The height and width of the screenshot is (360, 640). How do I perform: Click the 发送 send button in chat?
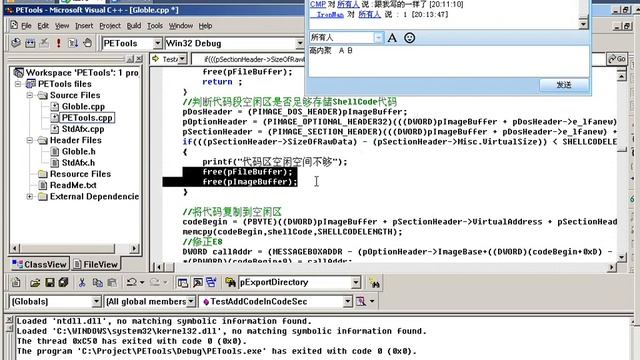pos(564,85)
